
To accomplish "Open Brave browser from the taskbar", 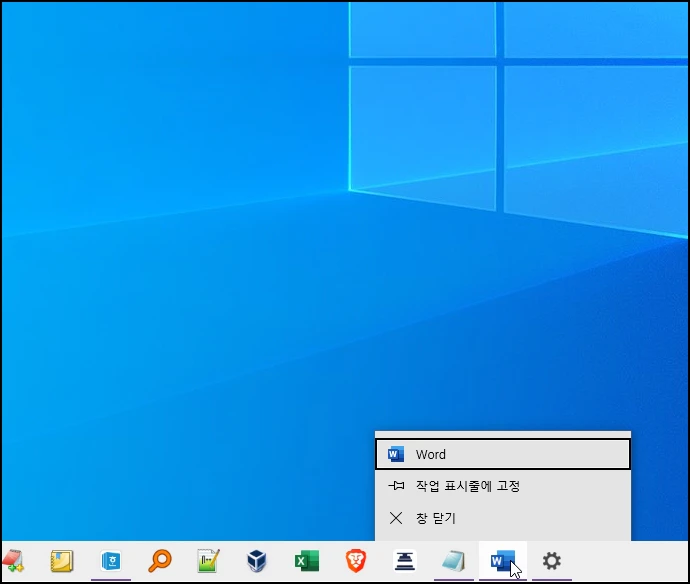I will 356,561.
